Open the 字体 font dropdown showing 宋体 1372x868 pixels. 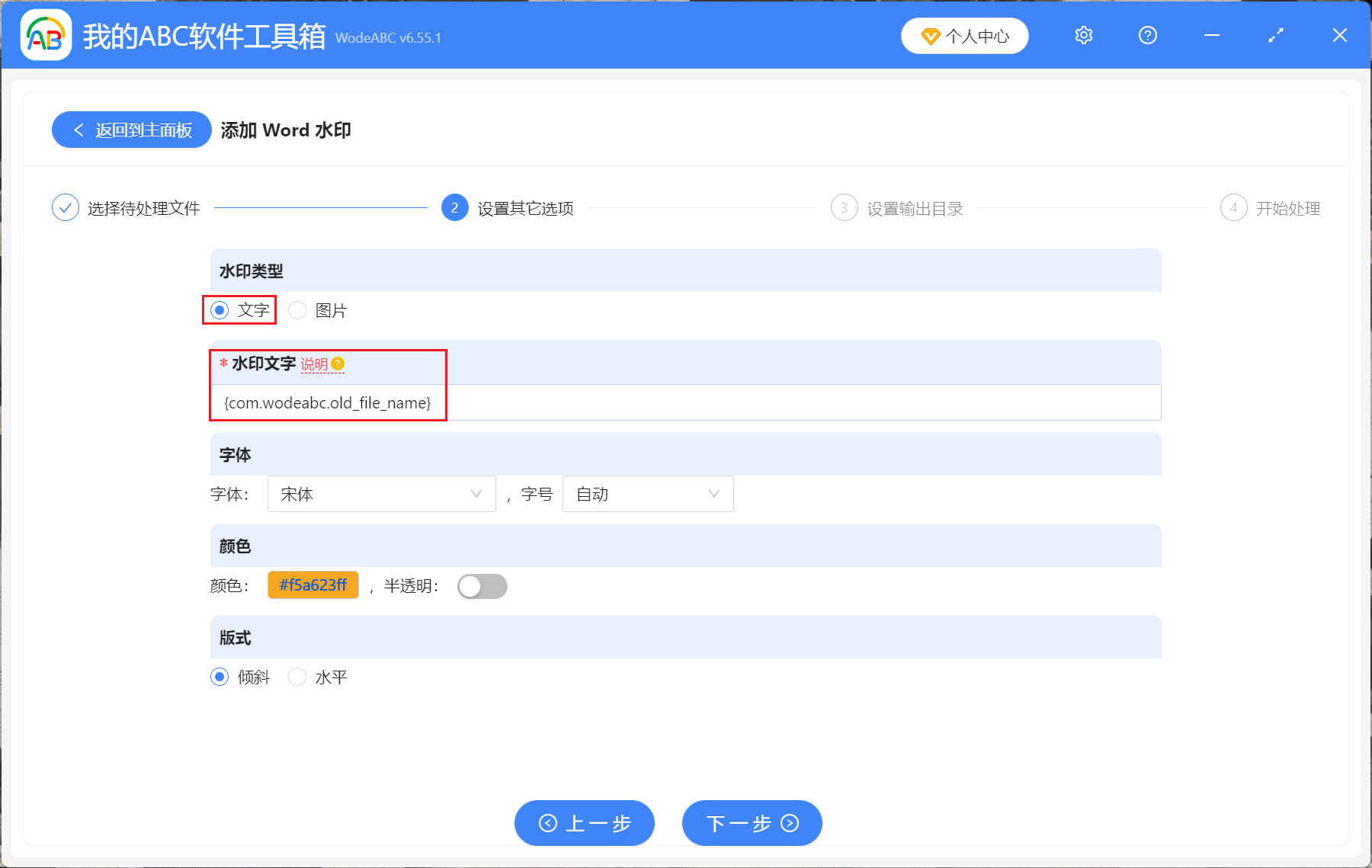tap(381, 494)
